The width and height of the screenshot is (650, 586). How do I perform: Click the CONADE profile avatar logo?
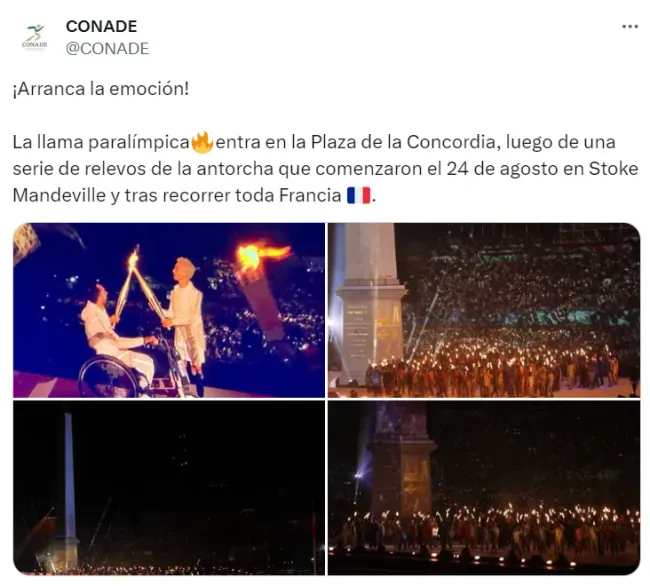pos(35,36)
